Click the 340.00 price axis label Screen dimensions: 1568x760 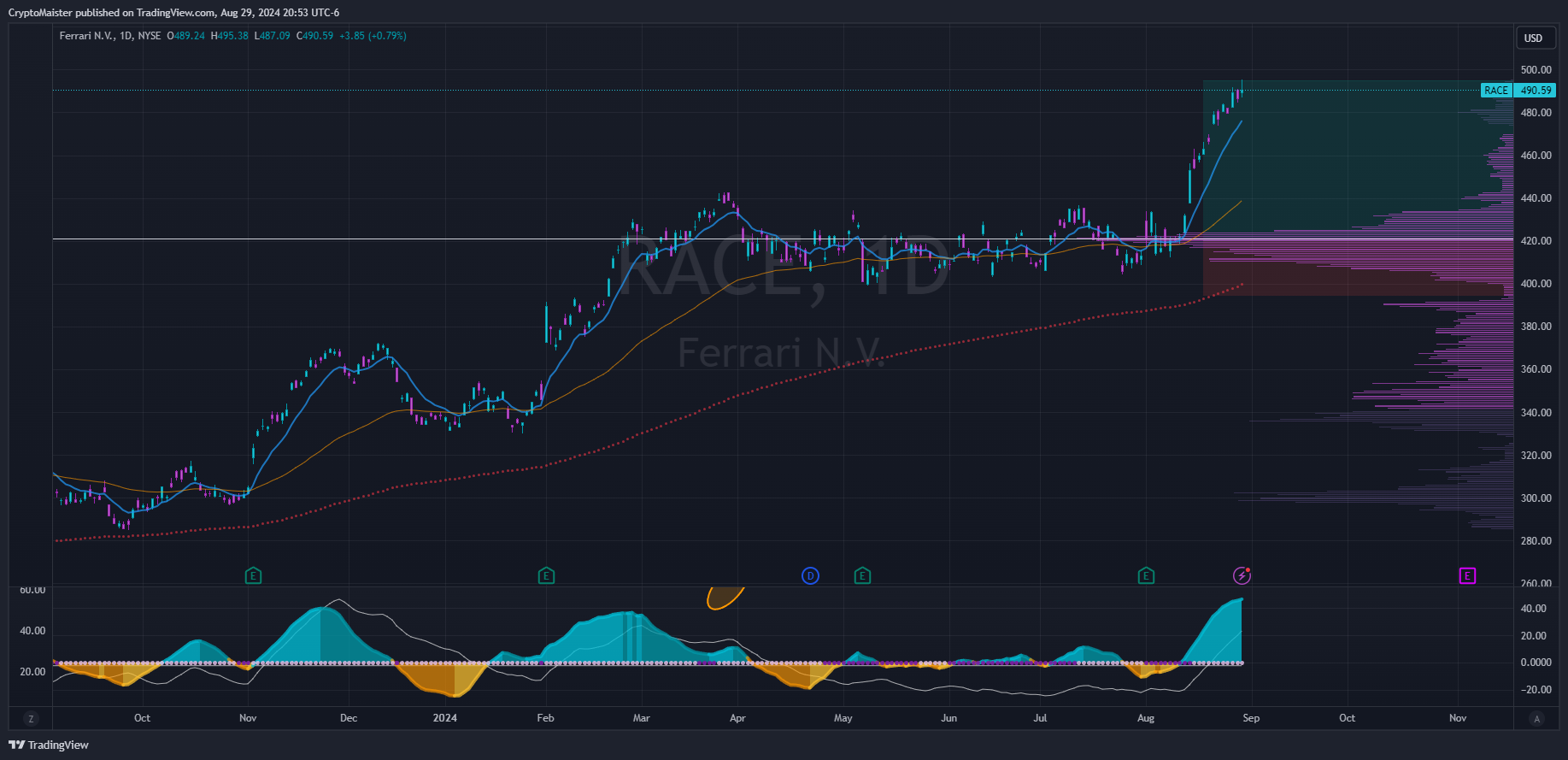(1536, 413)
